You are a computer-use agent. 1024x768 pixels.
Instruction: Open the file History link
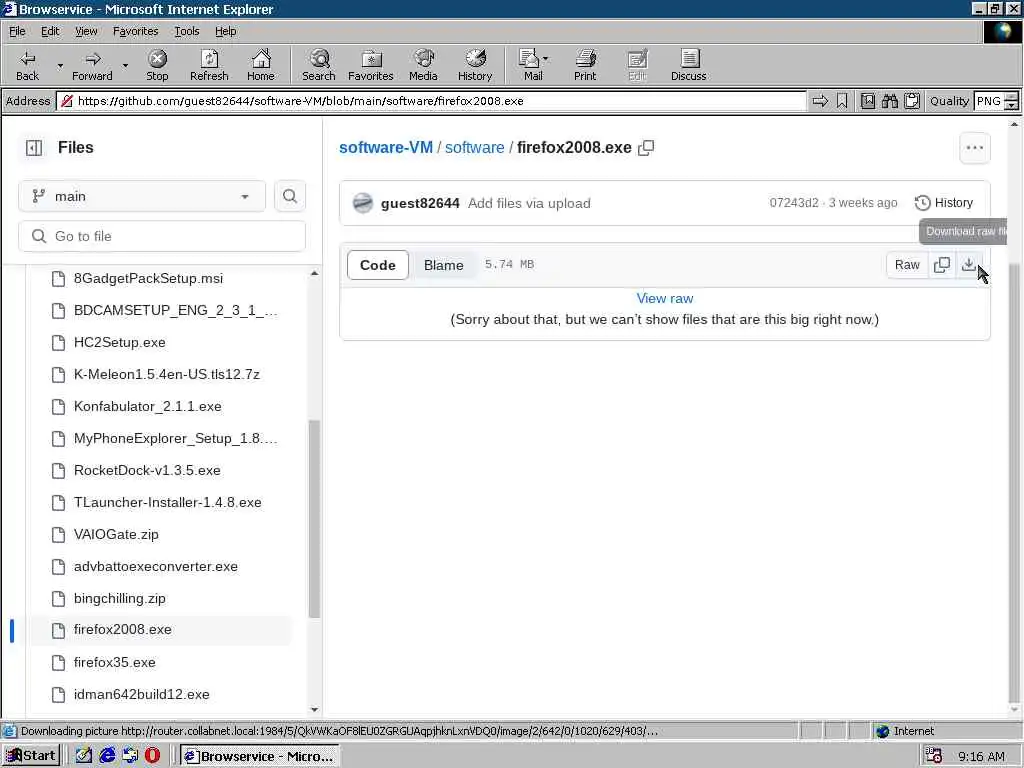pyautogui.click(x=944, y=202)
